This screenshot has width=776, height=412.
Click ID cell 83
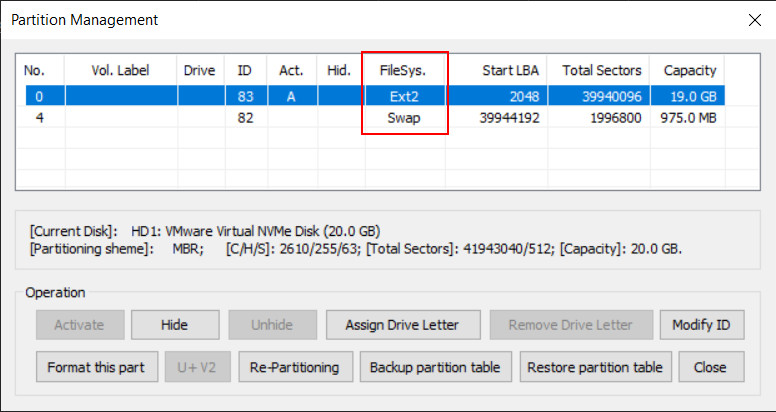click(x=246, y=96)
